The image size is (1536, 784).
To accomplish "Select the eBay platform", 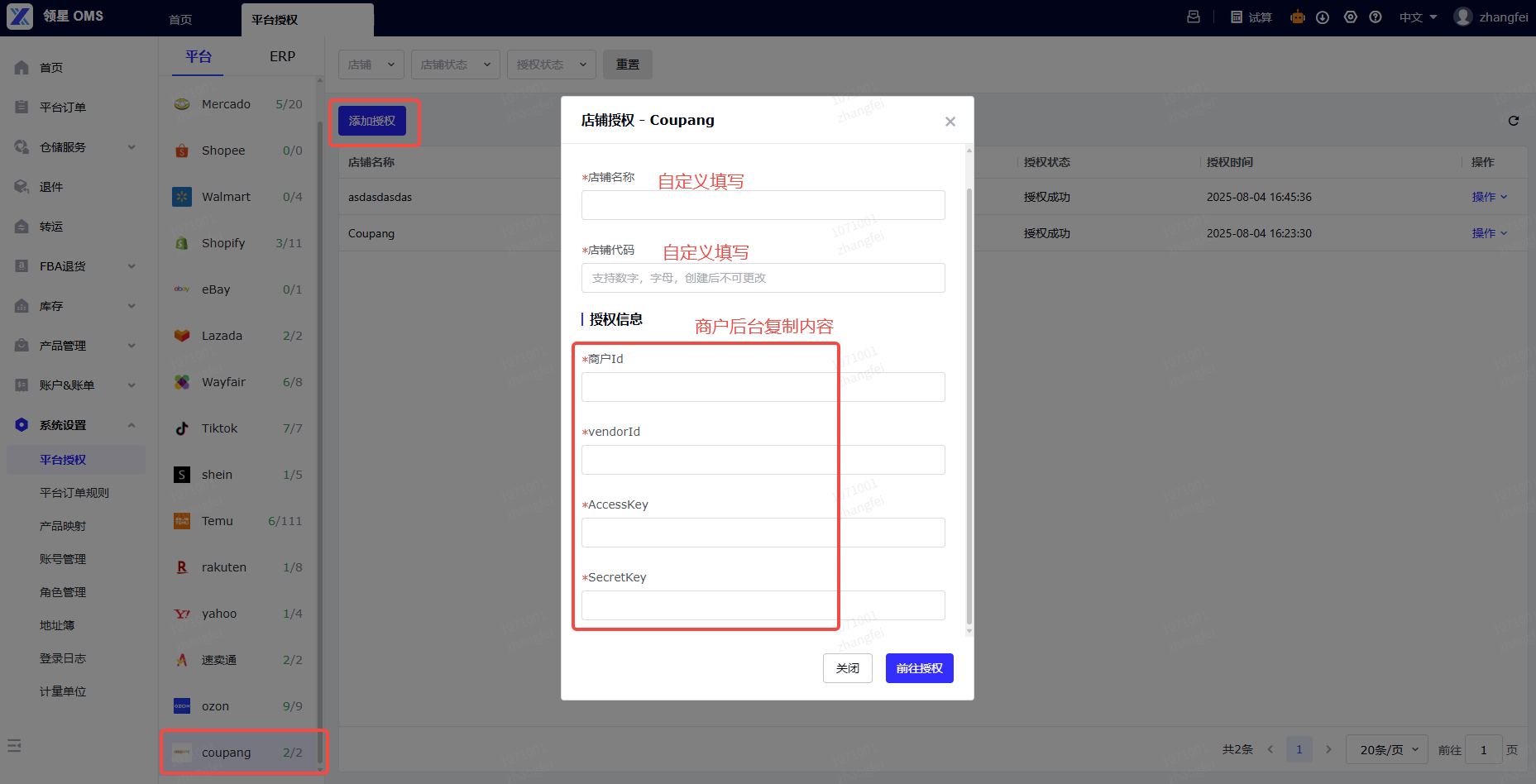I will pyautogui.click(x=237, y=289).
